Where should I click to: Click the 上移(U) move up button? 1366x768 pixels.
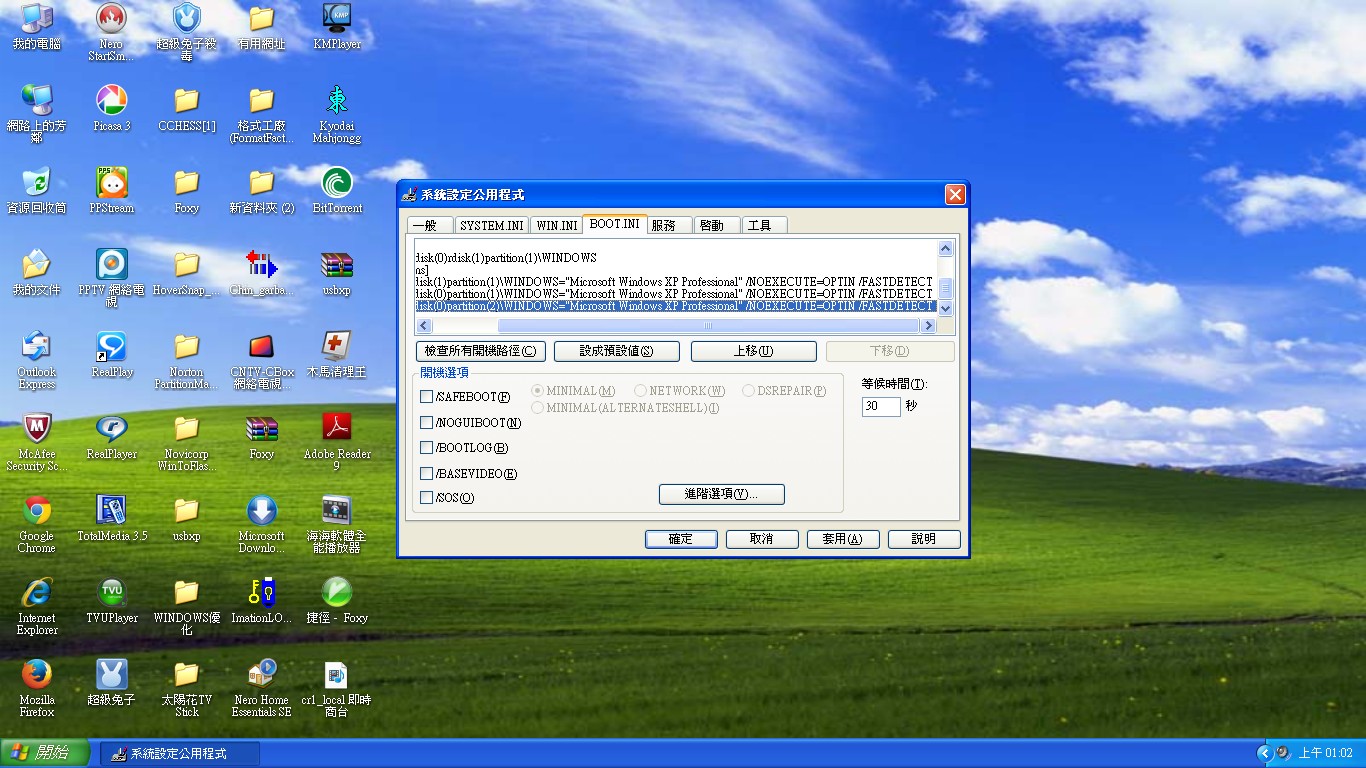pos(753,351)
